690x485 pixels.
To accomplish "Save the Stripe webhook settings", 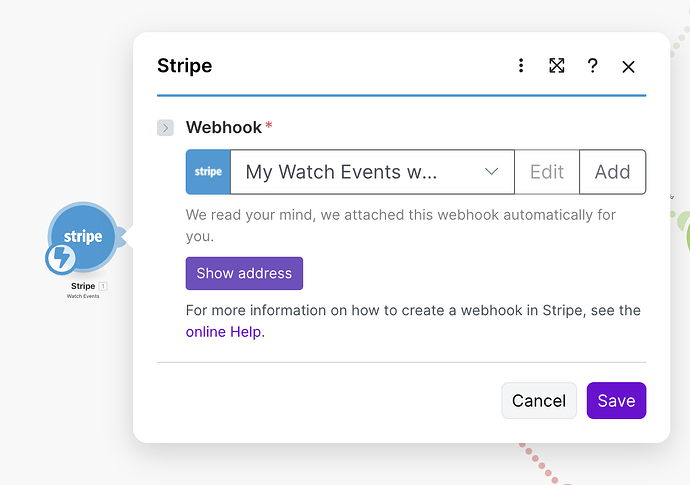I will (x=616, y=400).
